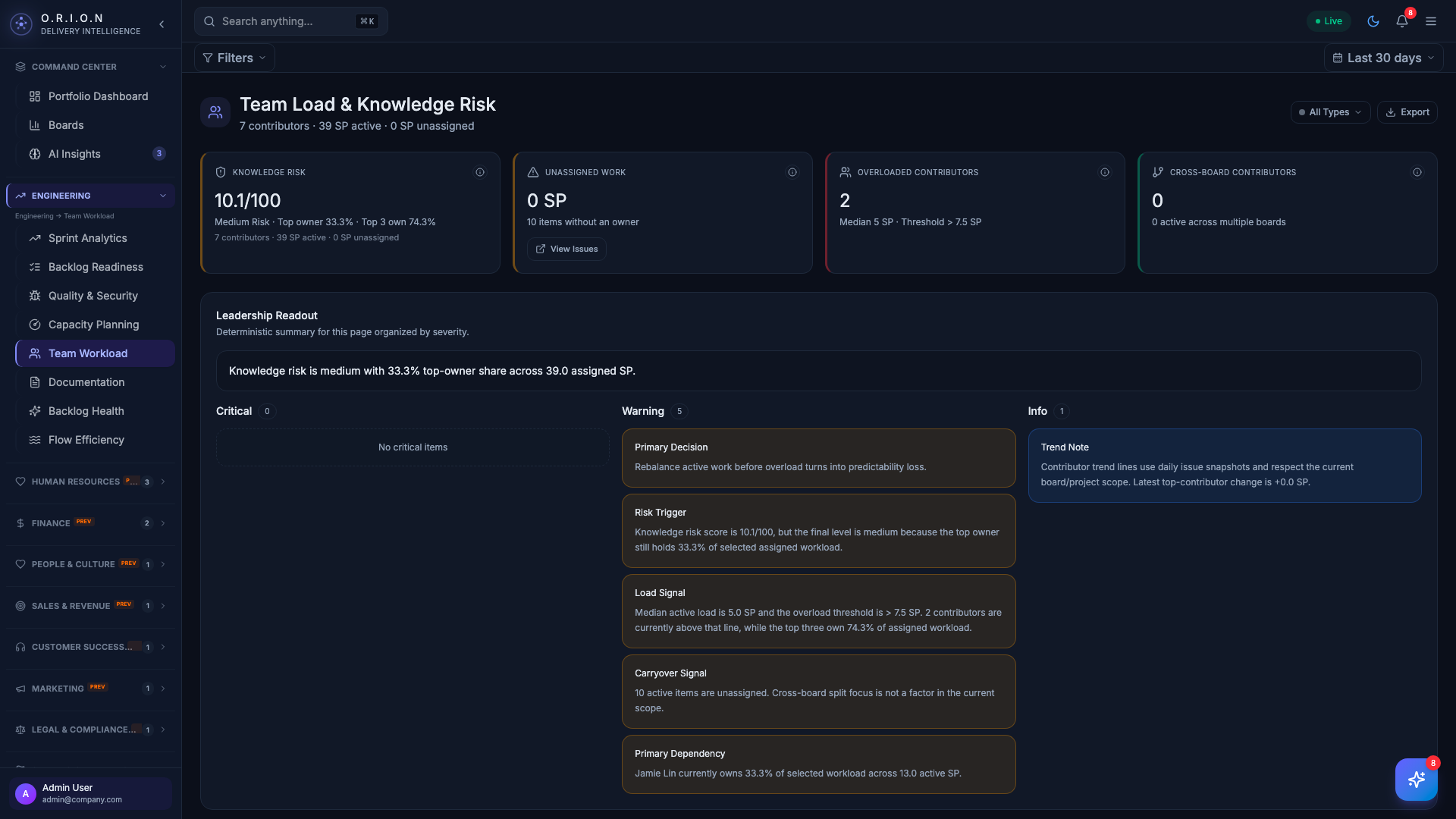Export the team workload report
Screen dimensions: 1456x819
[1407, 112]
